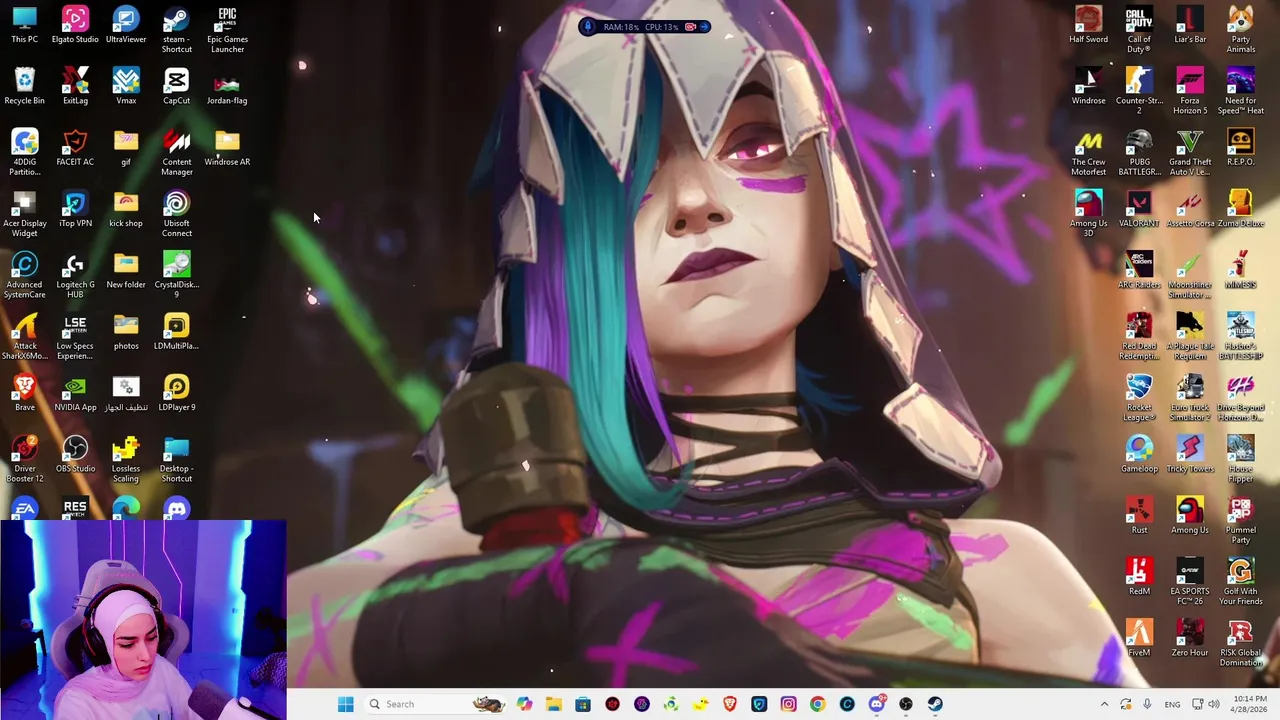Launch PUBG BATTLEGROUNDS shortcut
Screen dimensions: 1280x720
pyautogui.click(x=1139, y=153)
